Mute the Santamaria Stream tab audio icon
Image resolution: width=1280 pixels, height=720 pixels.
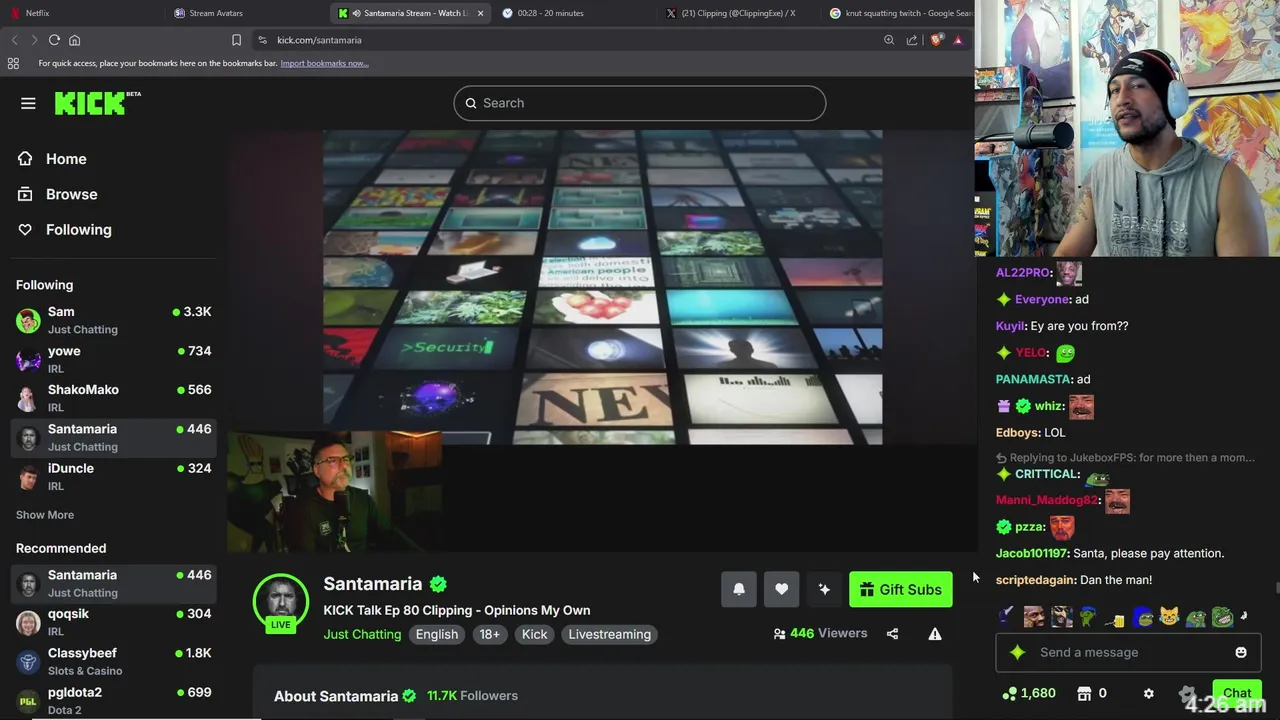[357, 13]
